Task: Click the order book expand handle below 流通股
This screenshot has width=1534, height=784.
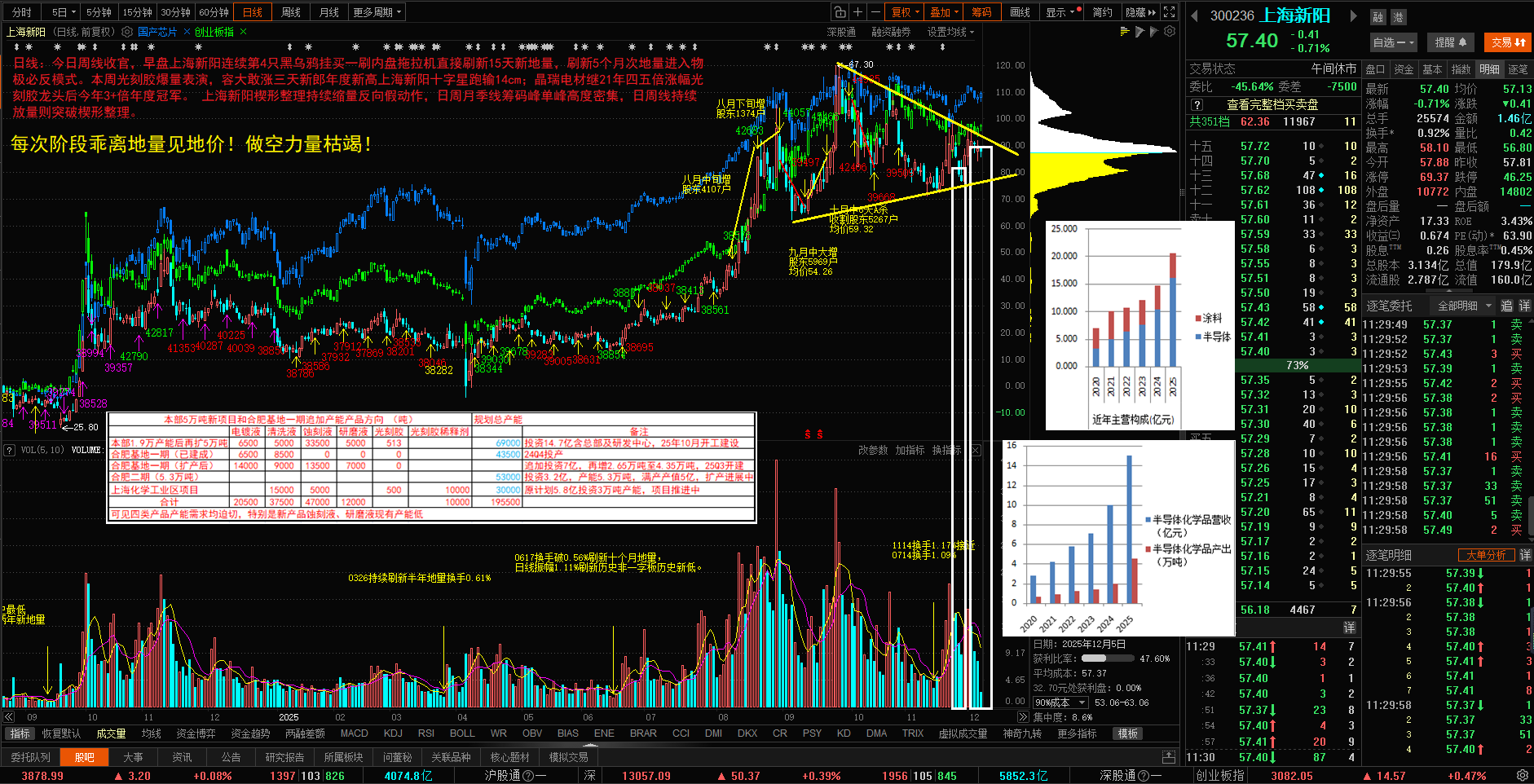Action: pyautogui.click(x=1448, y=291)
